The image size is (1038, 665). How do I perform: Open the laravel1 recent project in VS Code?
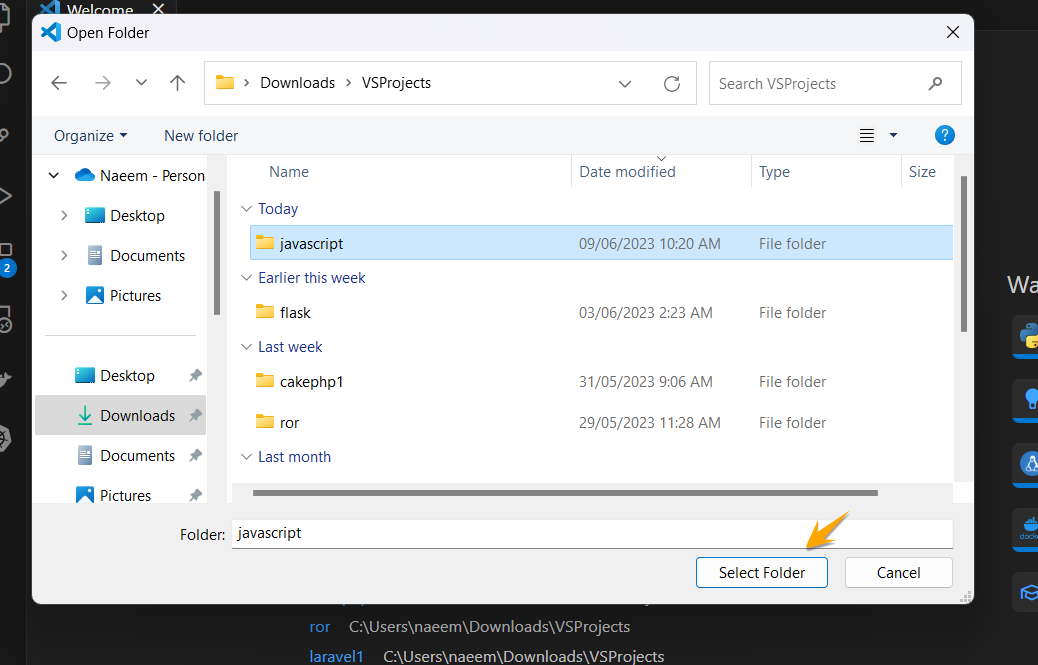(336, 656)
